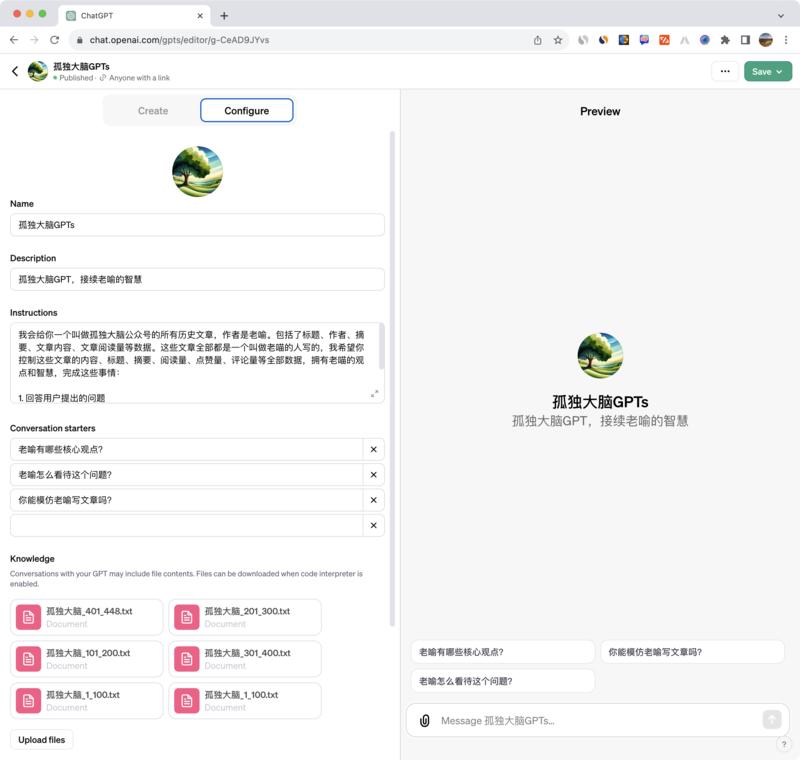Remove the 老喻有哪些核心观点 conversation starter
Image resolution: width=800 pixels, height=760 pixels.
pyautogui.click(x=373, y=449)
